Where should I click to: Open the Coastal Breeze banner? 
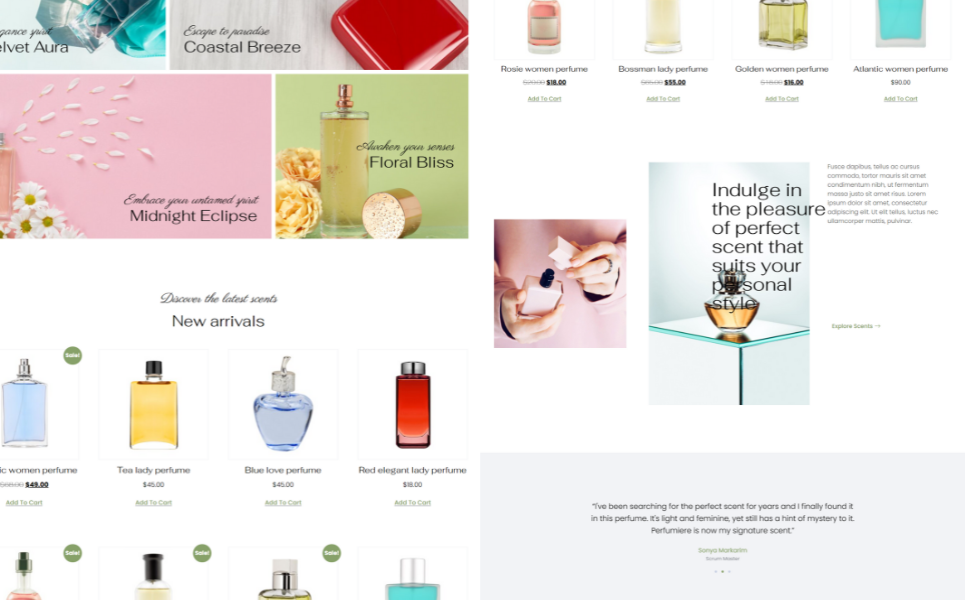[319, 34]
